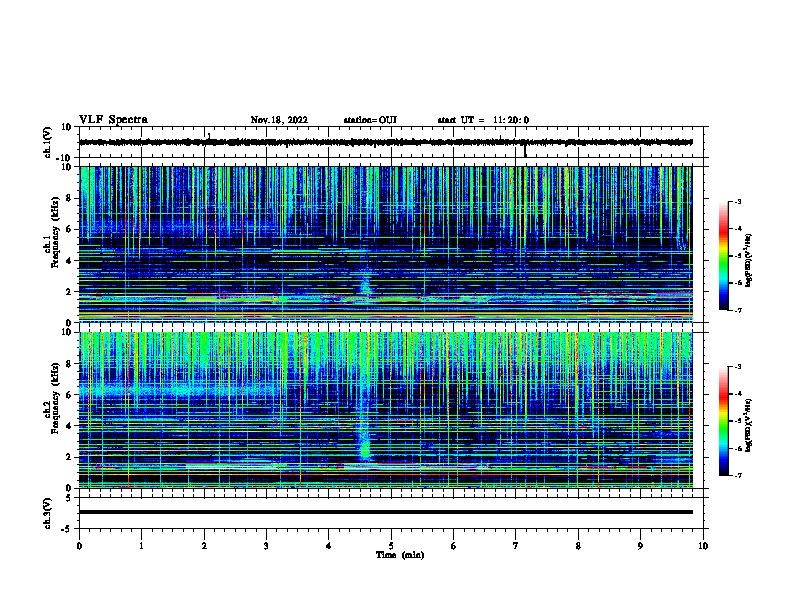Click ch.2 "Frequency (kHz)" axis label
Viewport: 792px width, 612px height.
tap(55, 398)
